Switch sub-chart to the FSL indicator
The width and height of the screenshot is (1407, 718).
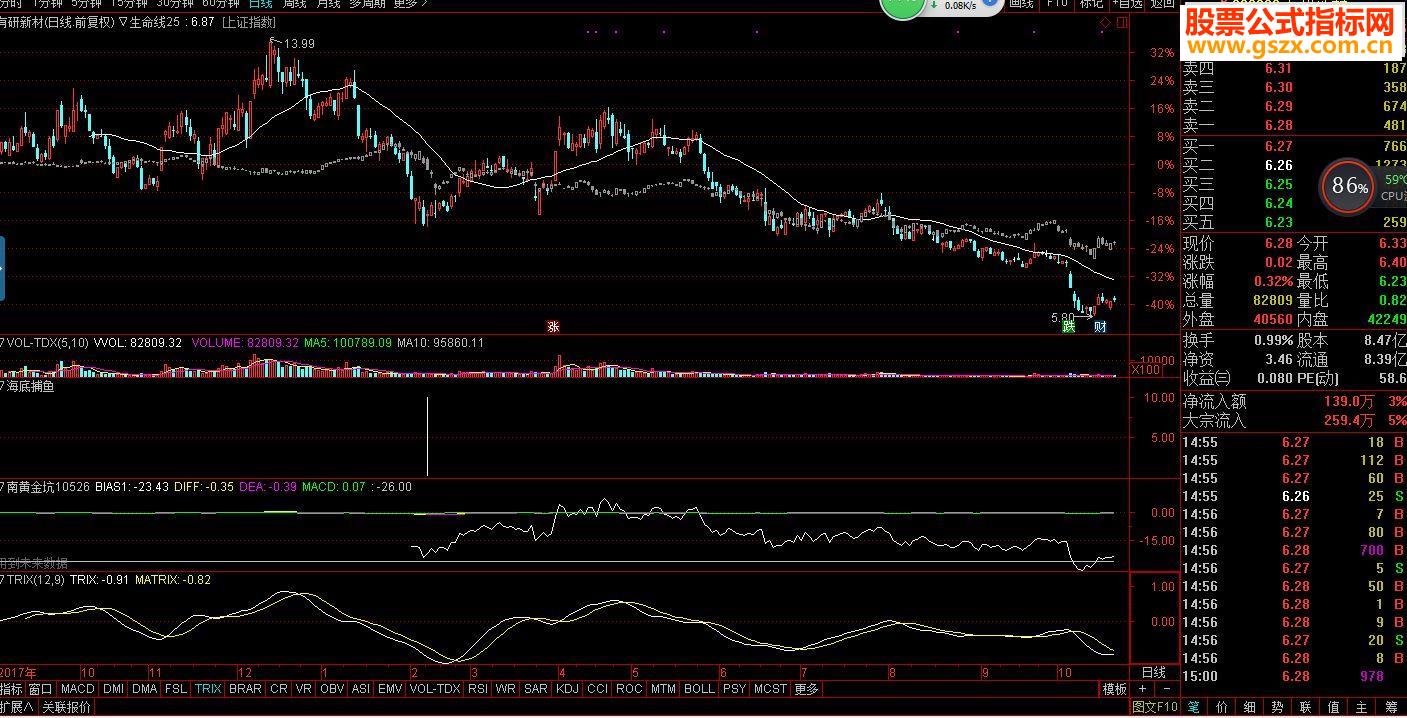pos(176,689)
